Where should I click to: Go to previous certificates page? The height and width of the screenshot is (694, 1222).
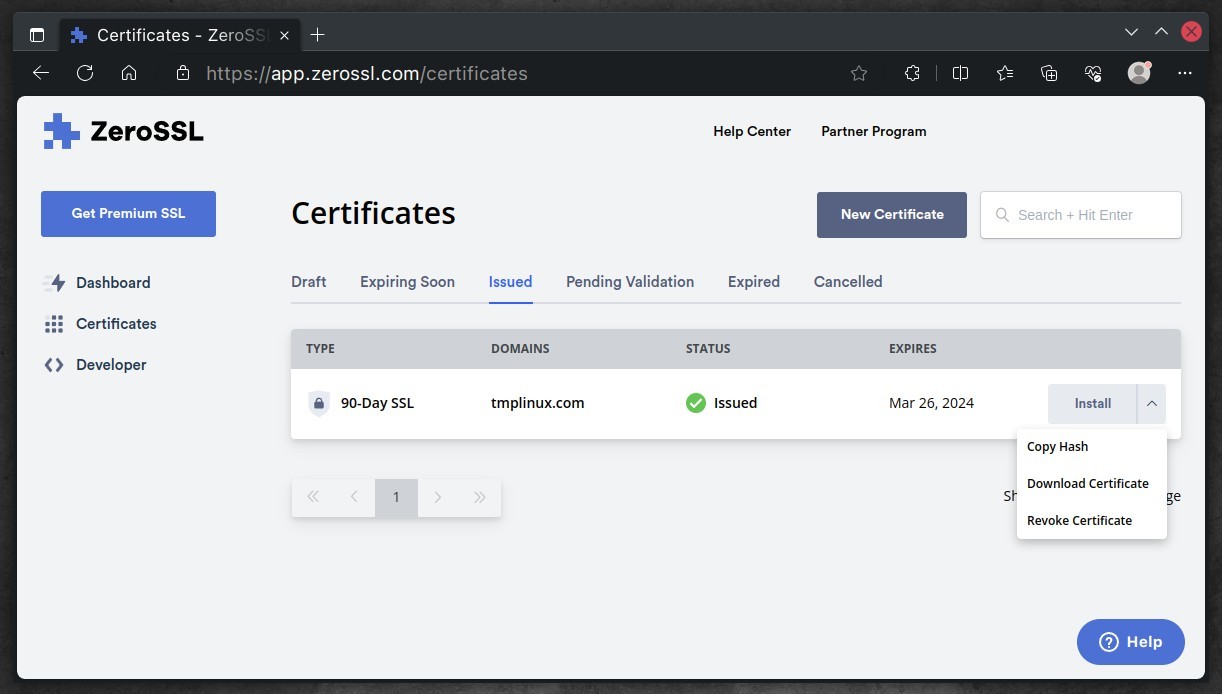pyautogui.click(x=354, y=497)
